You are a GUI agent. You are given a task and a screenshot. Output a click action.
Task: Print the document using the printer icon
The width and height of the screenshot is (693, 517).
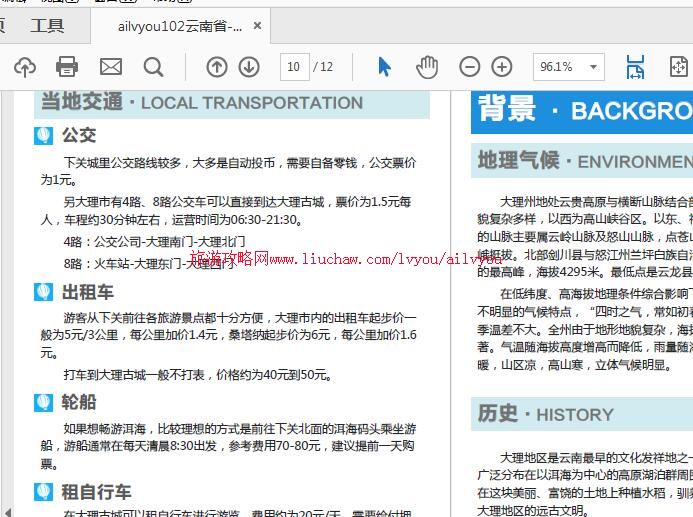click(x=67, y=67)
